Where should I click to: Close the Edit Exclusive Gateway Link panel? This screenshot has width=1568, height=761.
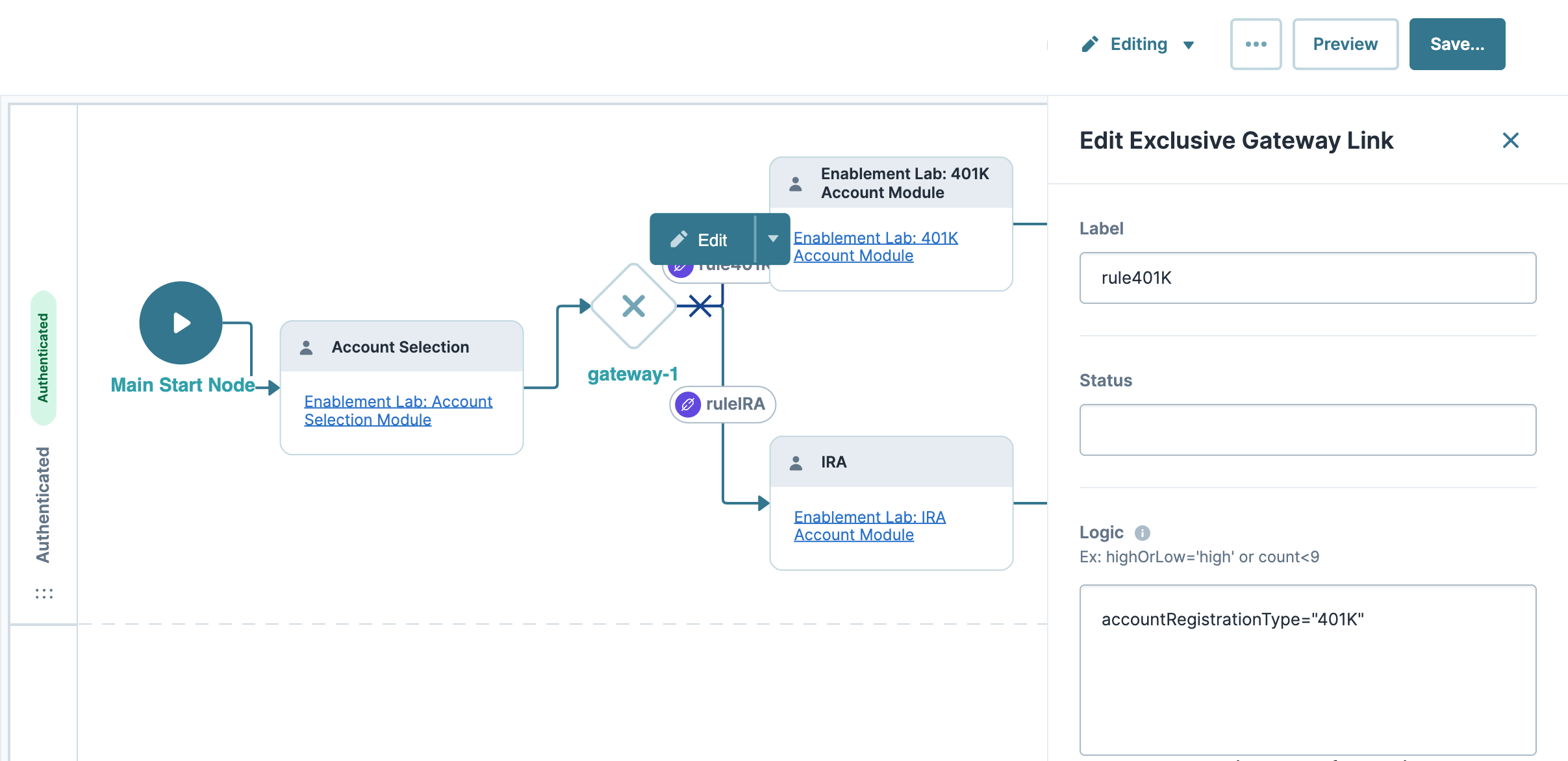(1511, 140)
